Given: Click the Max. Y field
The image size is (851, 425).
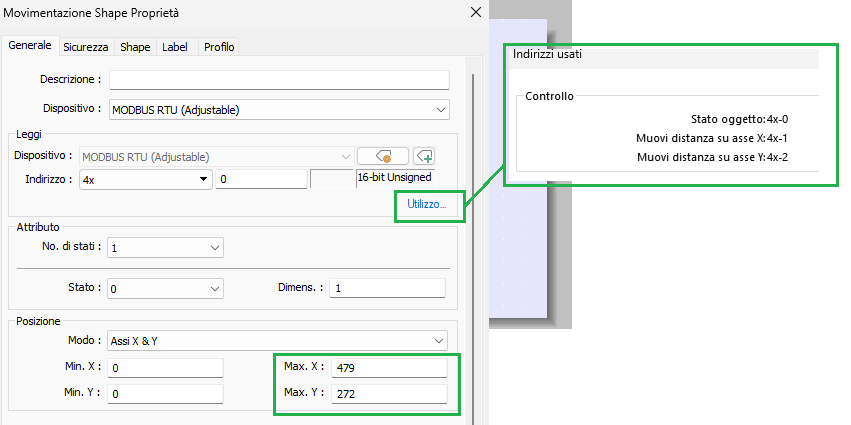Looking at the screenshot, I should pyautogui.click(x=389, y=394).
